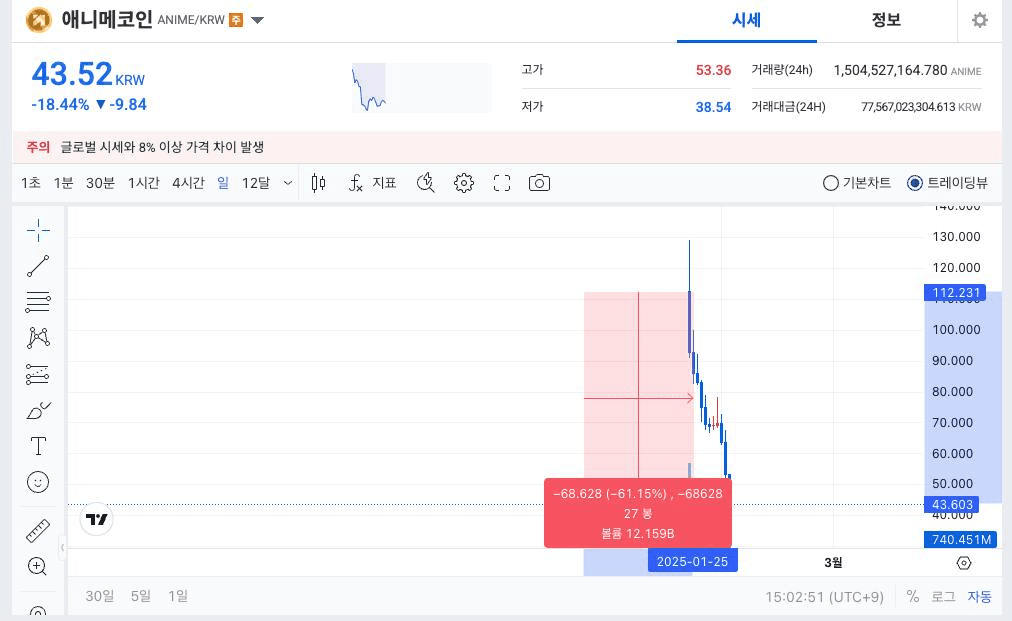1012x621 pixels.
Task: Set chart range to 5일
Action: [x=141, y=596]
